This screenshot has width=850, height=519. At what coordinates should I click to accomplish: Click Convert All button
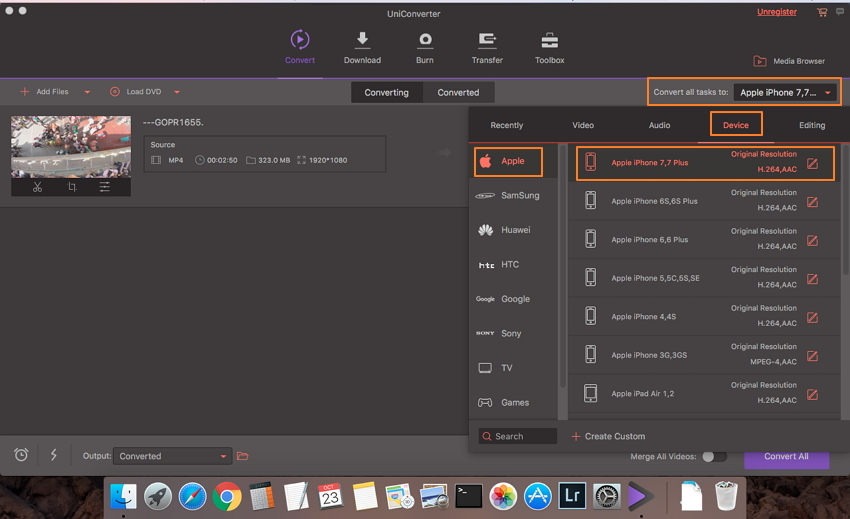[787, 457]
